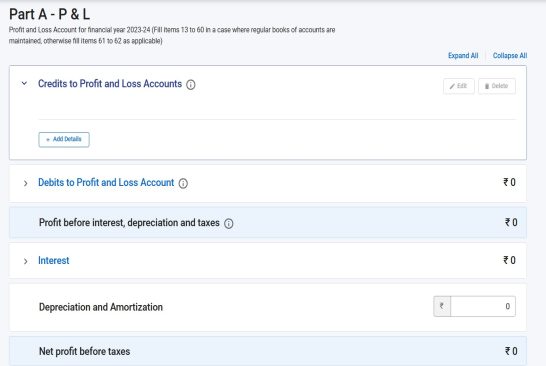This screenshot has height=366, width=546.
Task: Expand the Debits to Profit and Loss Account section
Action: coord(25,183)
